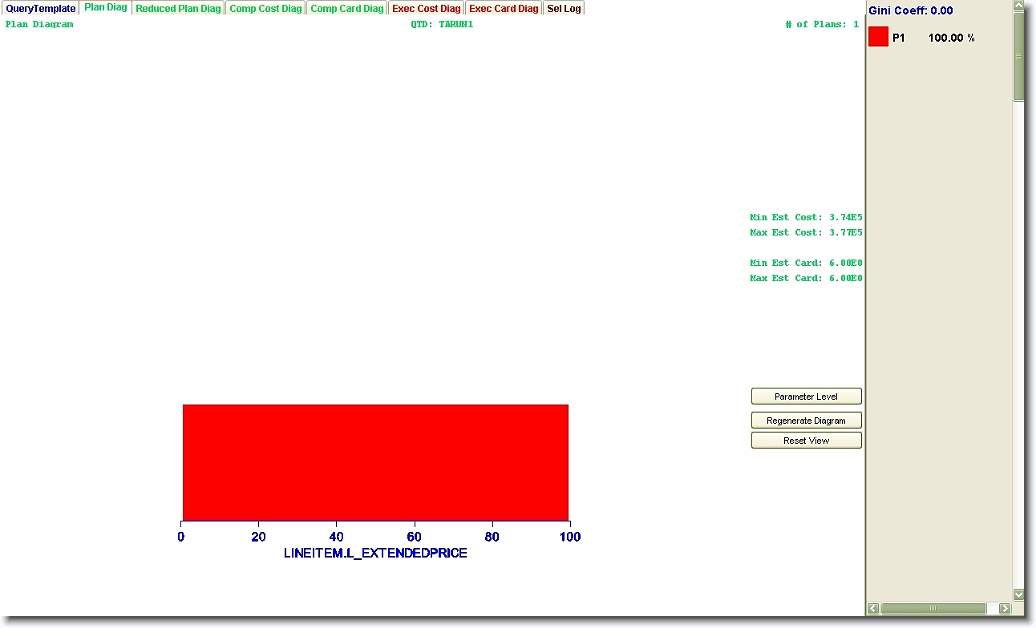Click the red plan region in the diagram
The width and height of the screenshot is (1036, 628).
[x=375, y=462]
